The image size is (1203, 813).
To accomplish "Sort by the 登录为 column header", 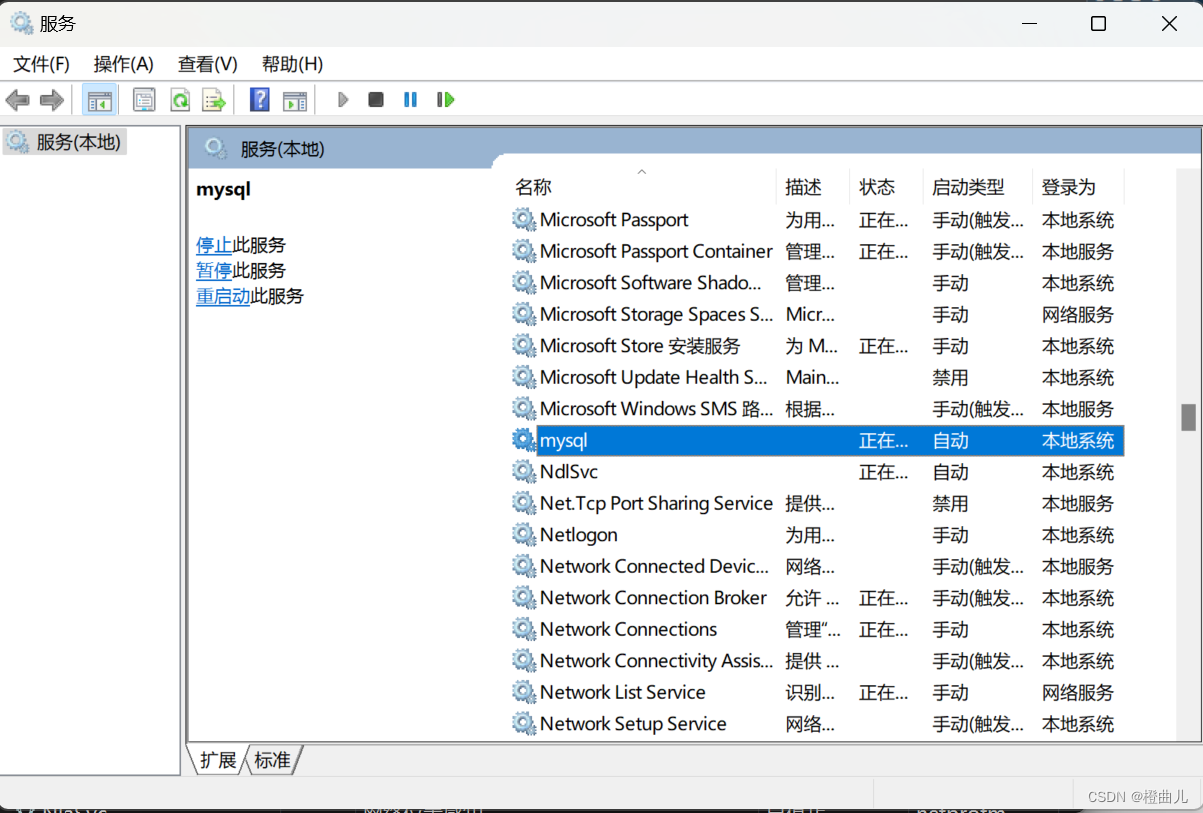I will pyautogui.click(x=1077, y=187).
